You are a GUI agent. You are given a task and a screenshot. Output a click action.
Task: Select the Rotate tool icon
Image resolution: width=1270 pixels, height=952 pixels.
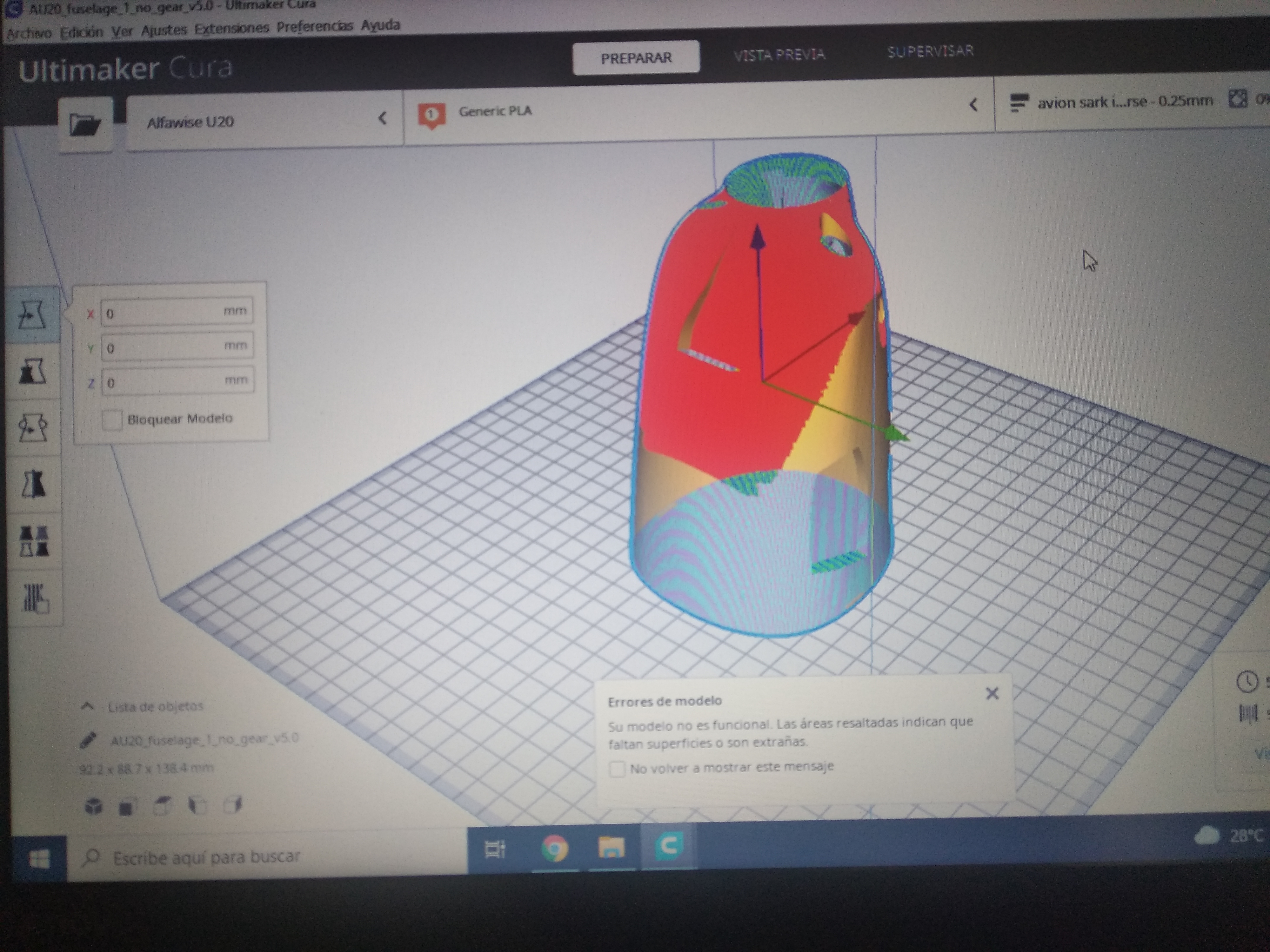pos(33,428)
